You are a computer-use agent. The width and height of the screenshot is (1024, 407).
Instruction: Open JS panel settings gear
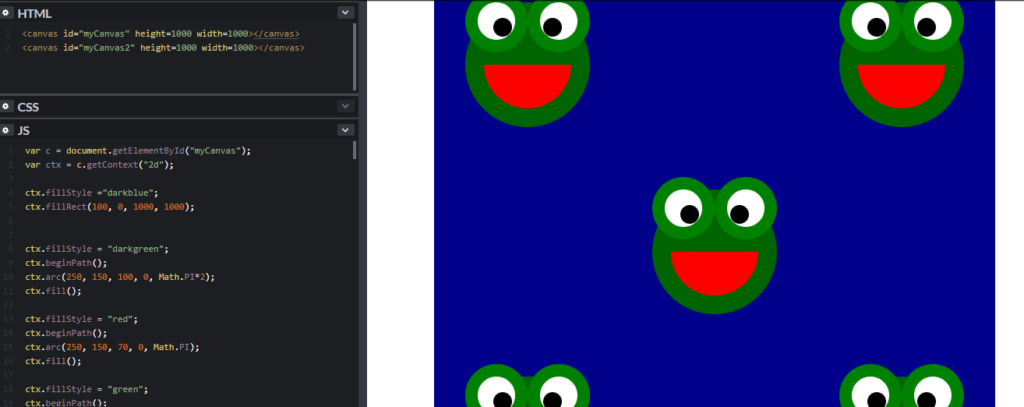6,130
